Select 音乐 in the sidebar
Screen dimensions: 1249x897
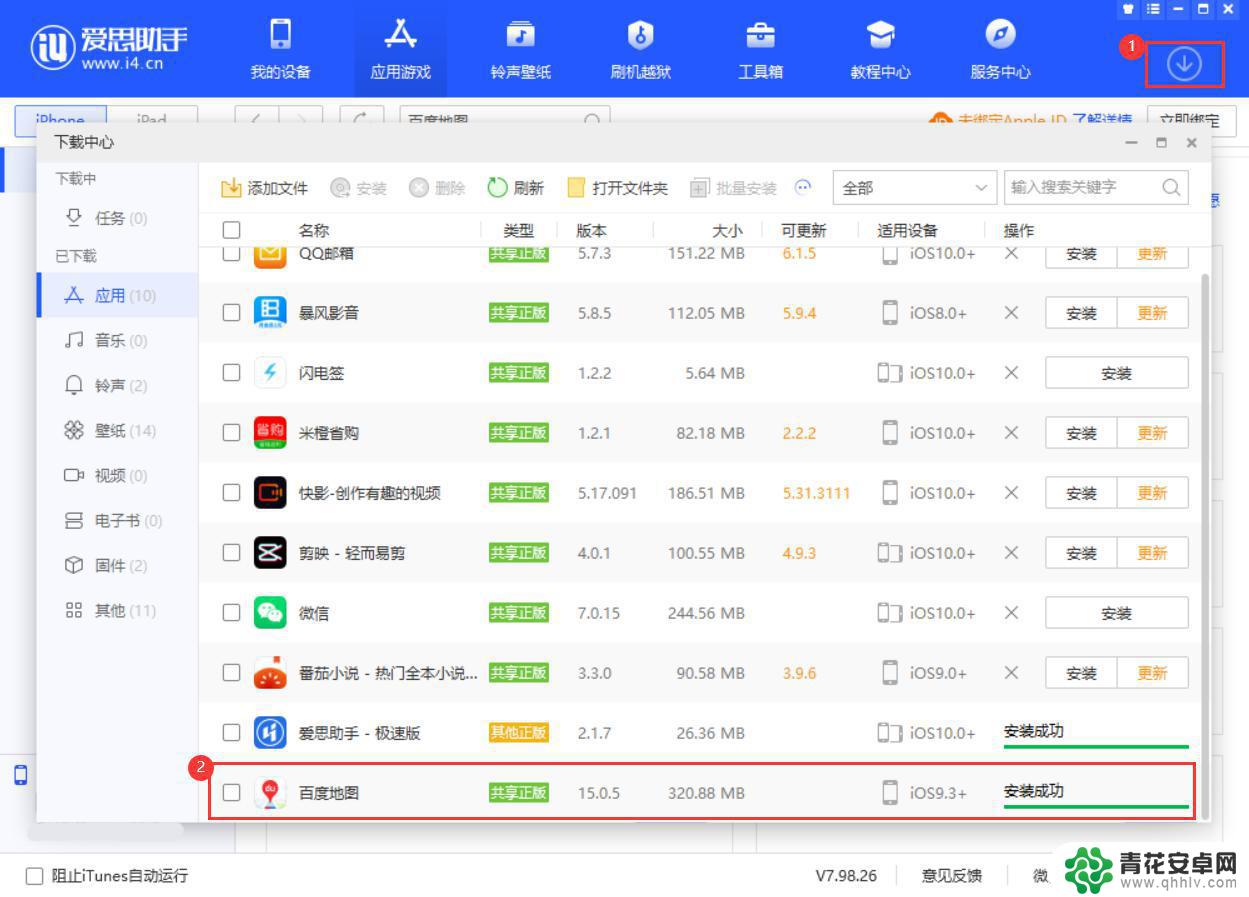[x=117, y=341]
